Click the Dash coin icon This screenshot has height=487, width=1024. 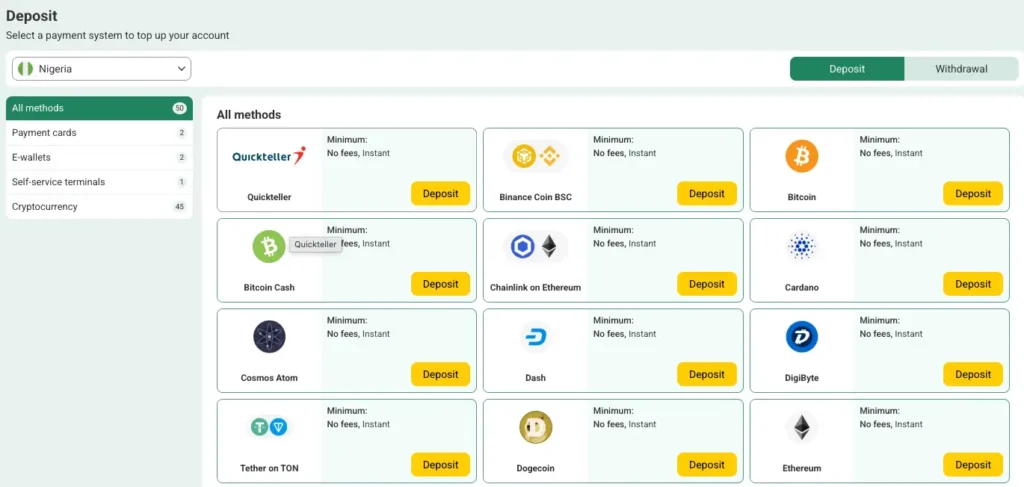tap(535, 338)
